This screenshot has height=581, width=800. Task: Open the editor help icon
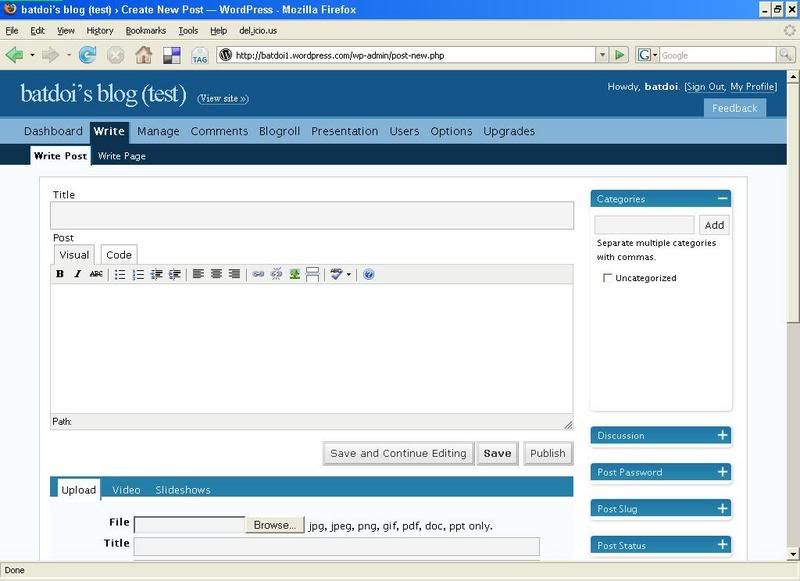369,274
